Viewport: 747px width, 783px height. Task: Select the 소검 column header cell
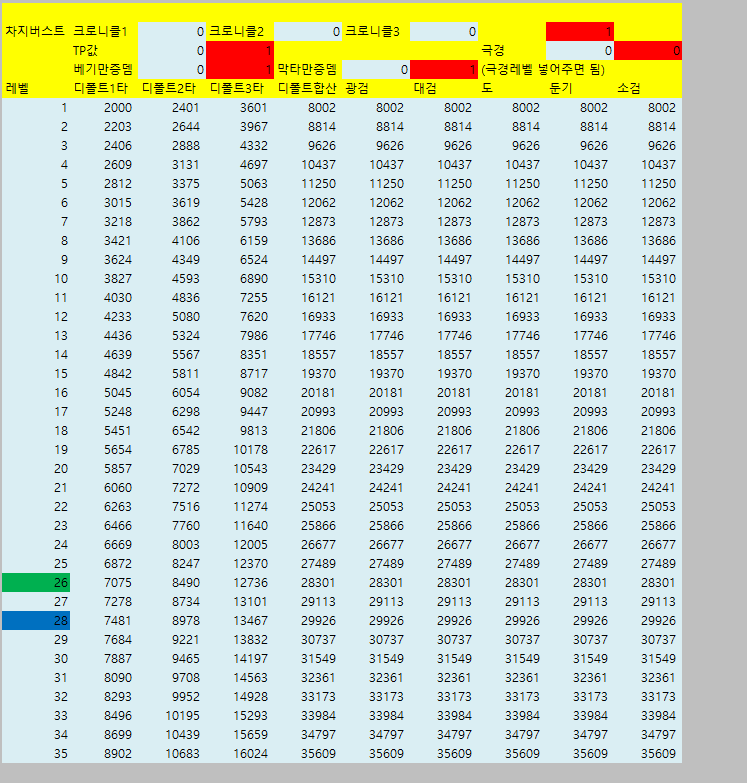(647, 88)
